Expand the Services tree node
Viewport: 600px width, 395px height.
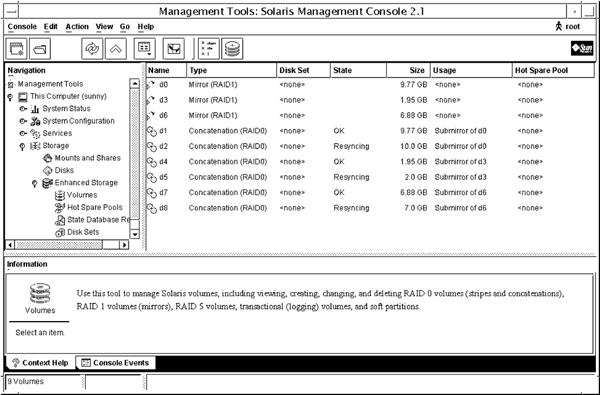[x=23, y=133]
